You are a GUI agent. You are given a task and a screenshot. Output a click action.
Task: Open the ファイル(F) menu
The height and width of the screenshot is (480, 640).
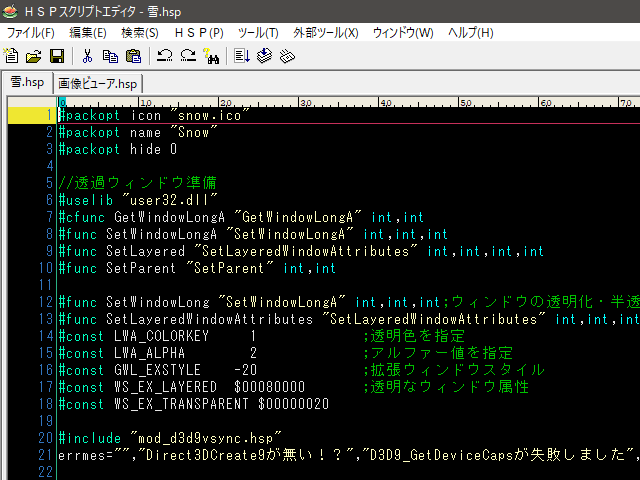point(31,33)
